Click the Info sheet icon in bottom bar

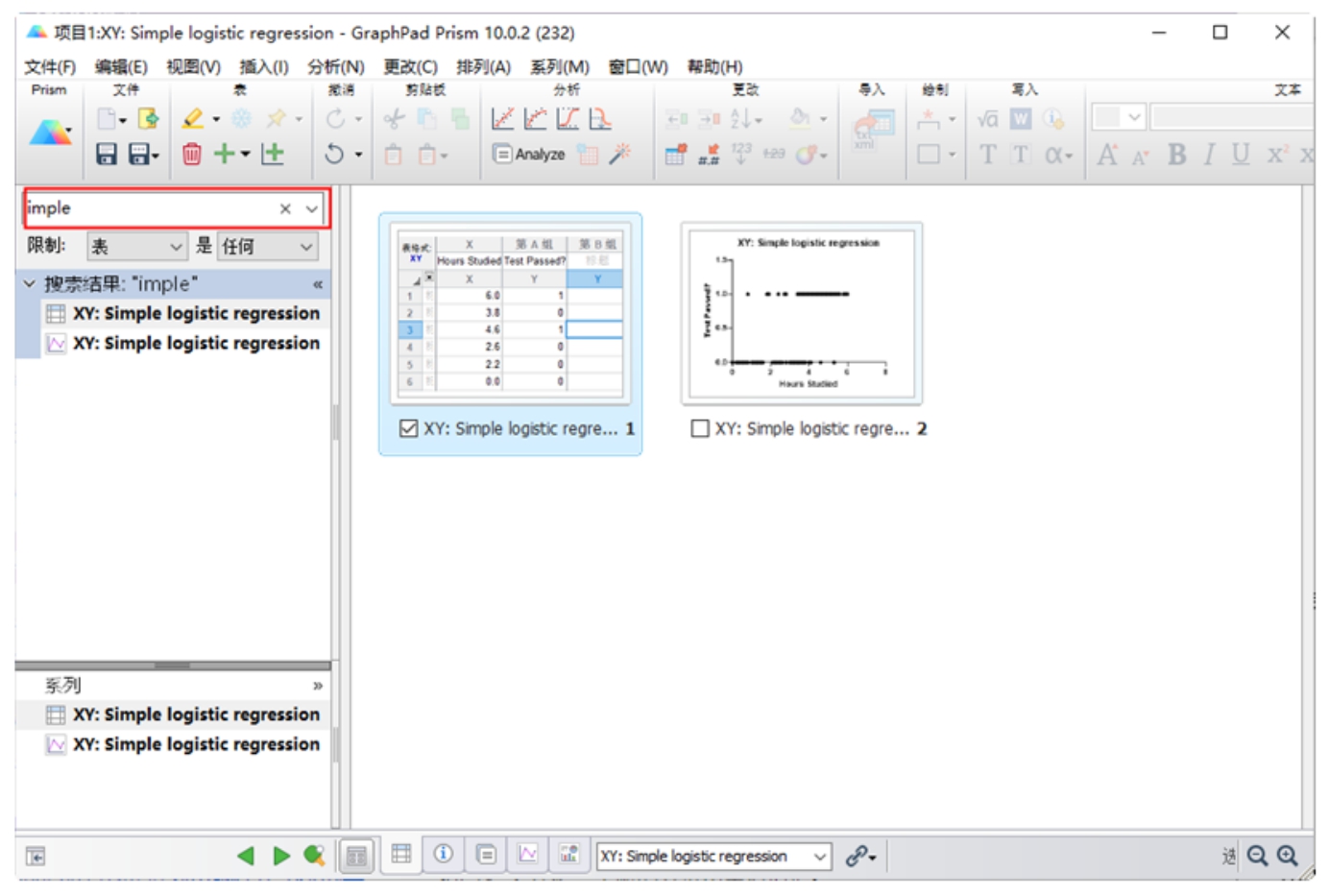443,854
